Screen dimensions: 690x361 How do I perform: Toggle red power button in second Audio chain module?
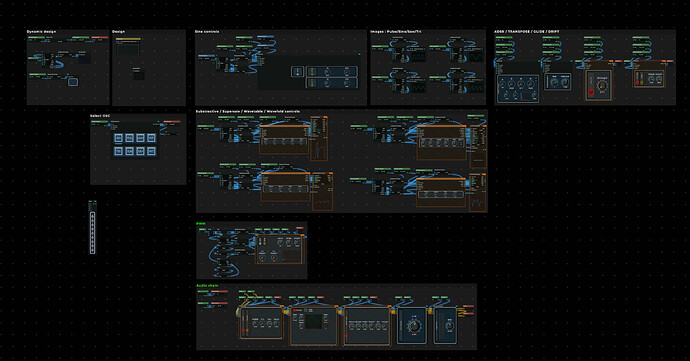pos(294,310)
